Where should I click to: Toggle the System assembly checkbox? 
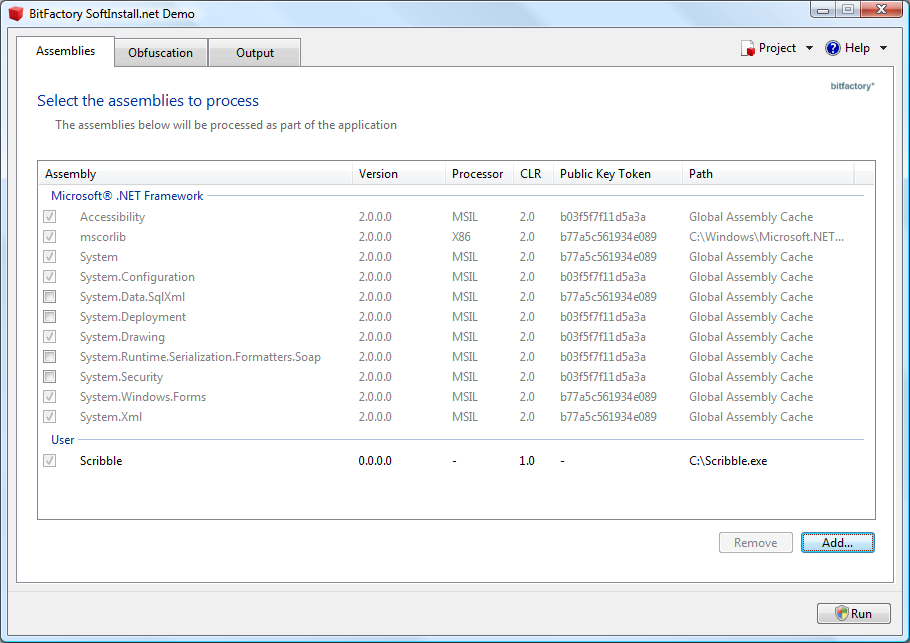50,257
